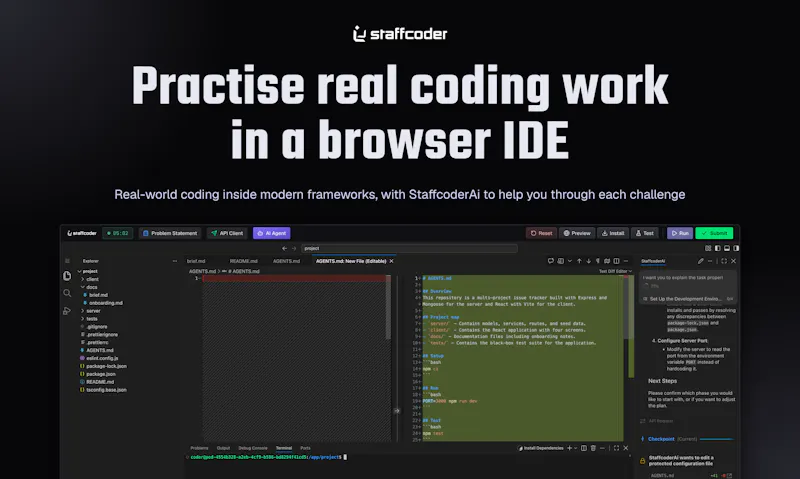The width and height of the screenshot is (800, 479).
Task: Switch to the brief.md editor tab
Action: [x=196, y=261]
